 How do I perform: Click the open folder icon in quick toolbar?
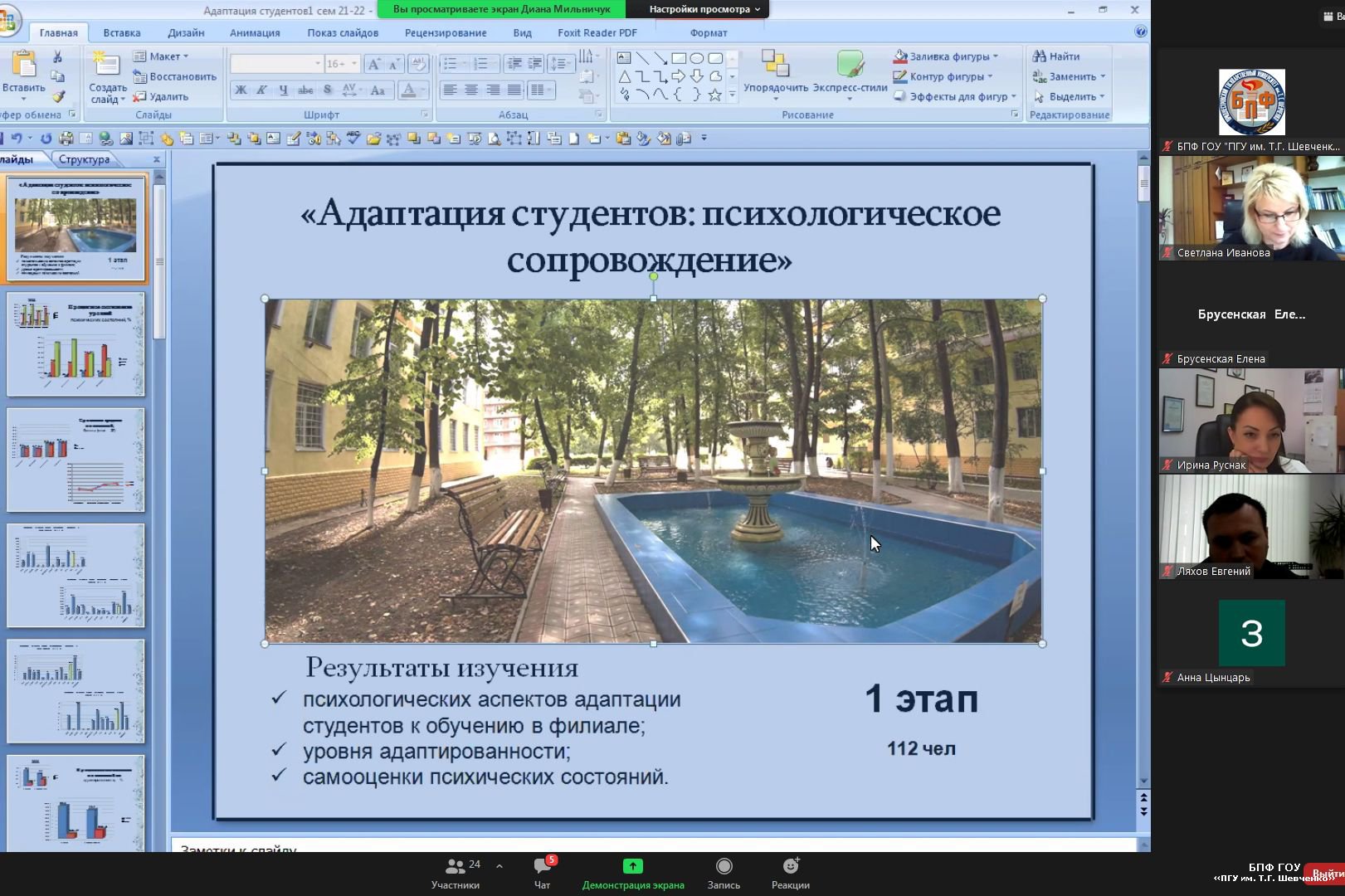[374, 139]
